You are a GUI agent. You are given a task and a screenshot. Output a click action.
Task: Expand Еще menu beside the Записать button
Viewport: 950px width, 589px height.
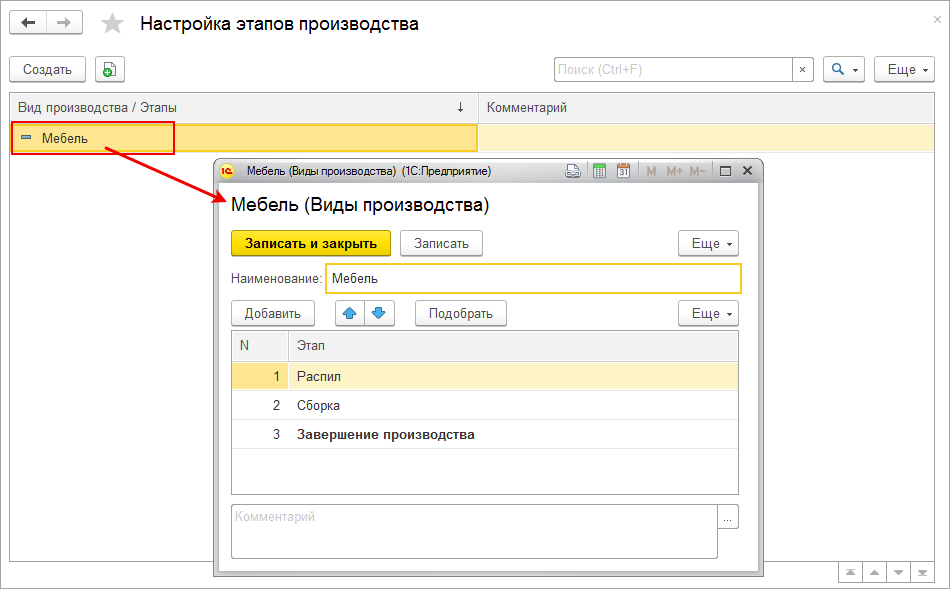click(x=708, y=243)
